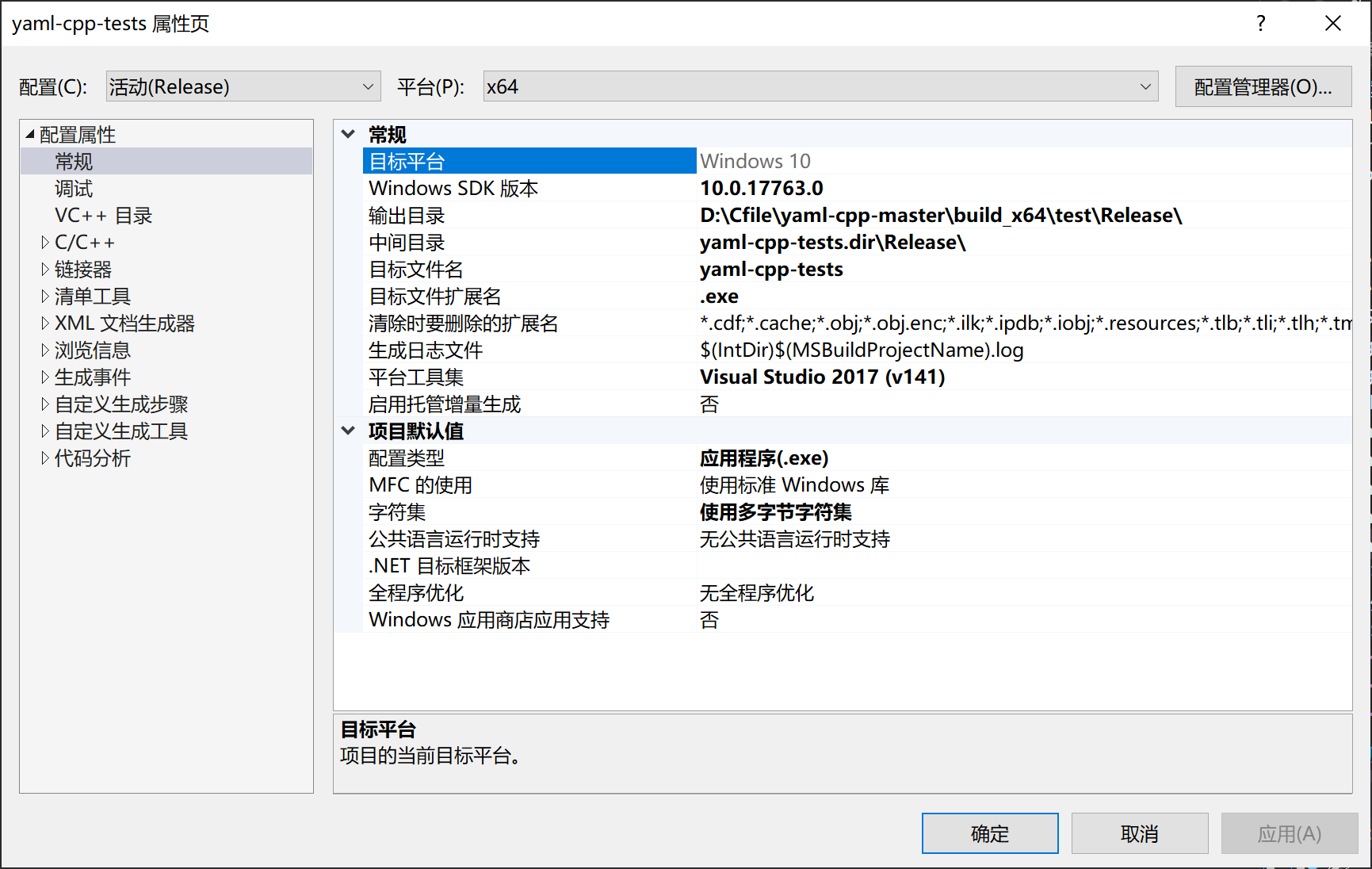Image resolution: width=1372 pixels, height=869 pixels.
Task: Open the 平台(P) dropdown showing x64
Action: pos(1145,86)
